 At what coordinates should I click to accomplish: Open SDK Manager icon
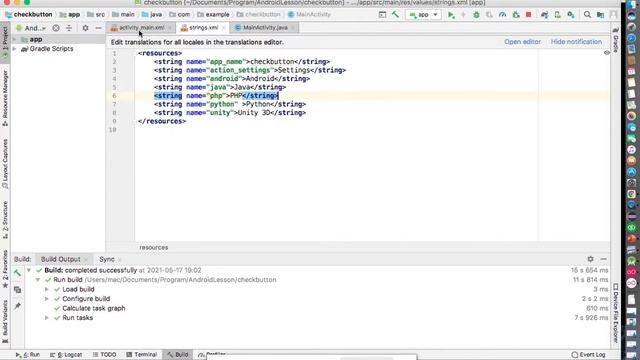(571, 15)
